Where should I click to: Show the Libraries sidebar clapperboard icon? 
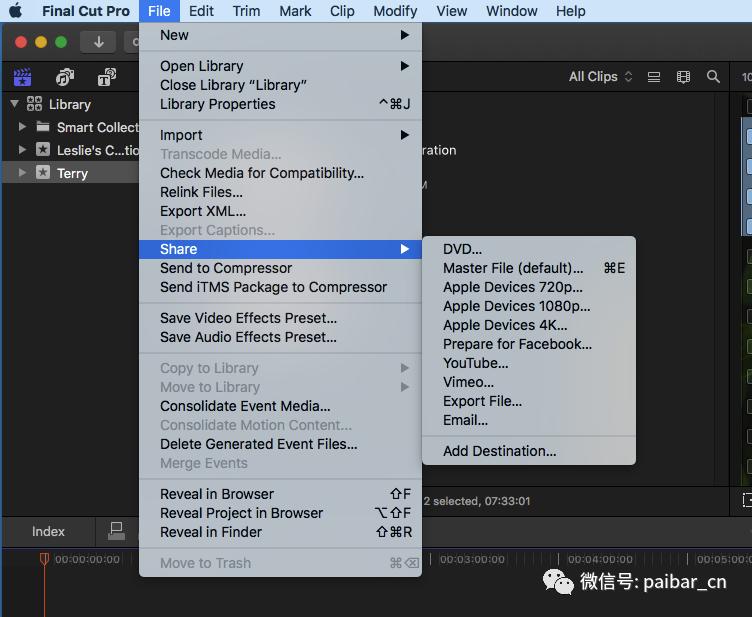(22, 77)
